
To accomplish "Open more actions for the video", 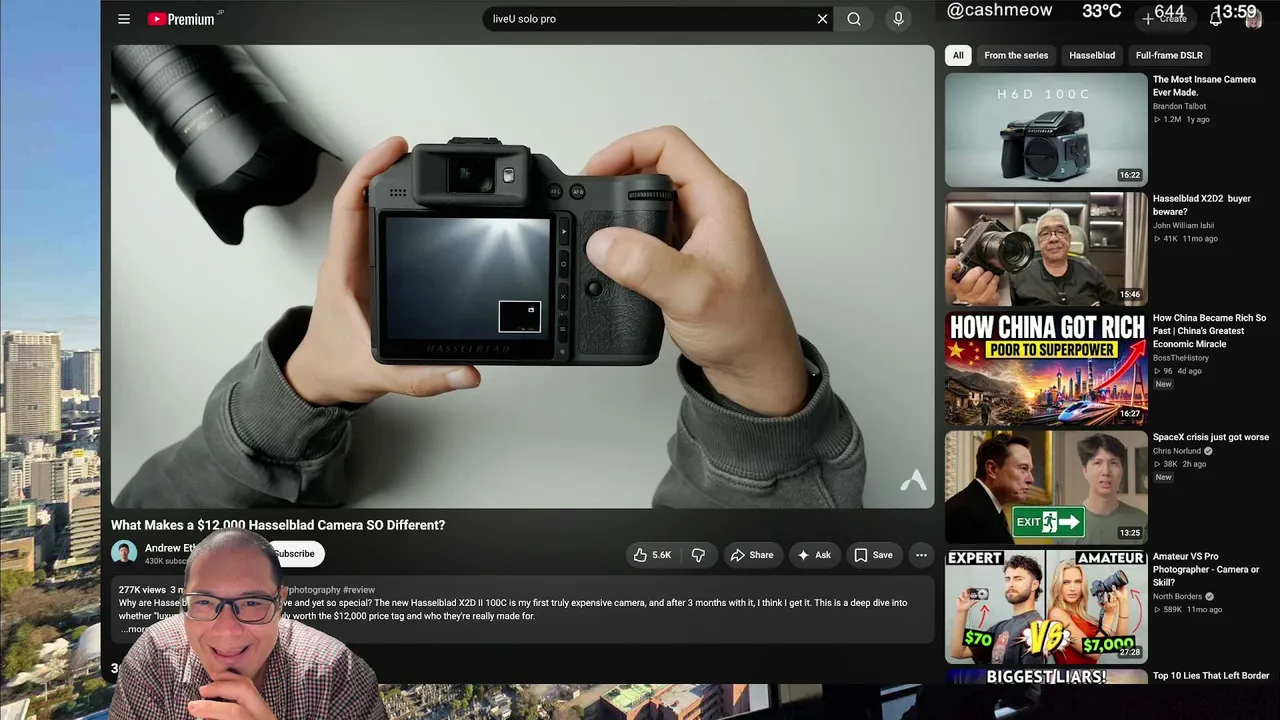I will 921,555.
